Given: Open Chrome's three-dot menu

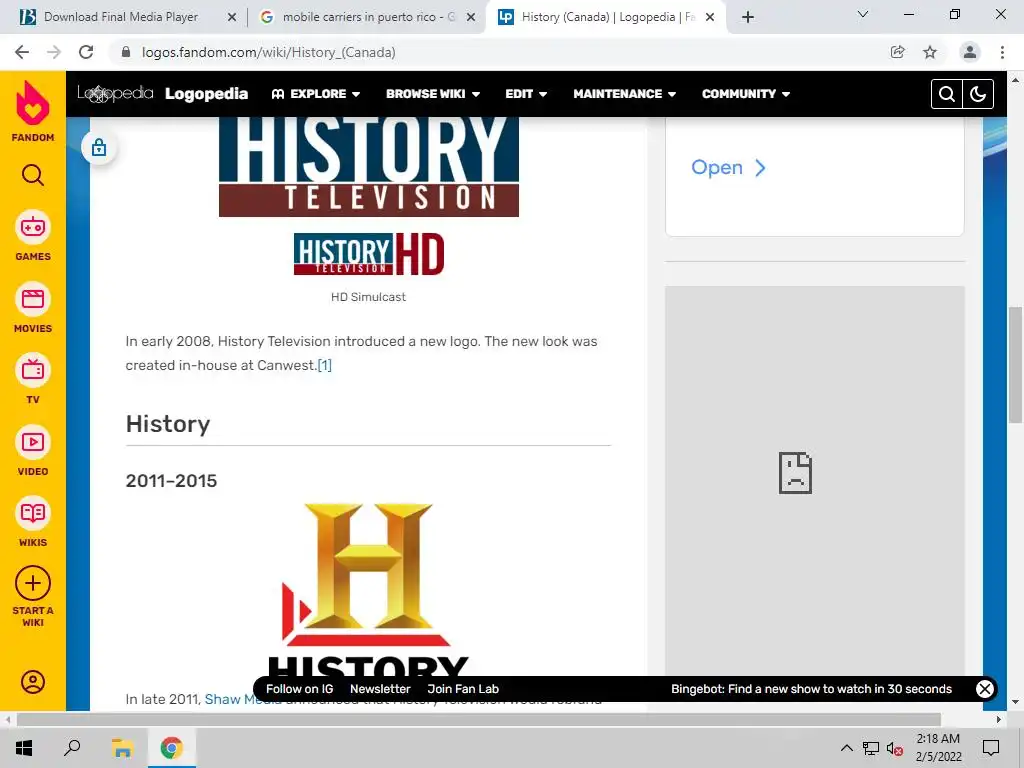Looking at the screenshot, I should tap(1002, 52).
